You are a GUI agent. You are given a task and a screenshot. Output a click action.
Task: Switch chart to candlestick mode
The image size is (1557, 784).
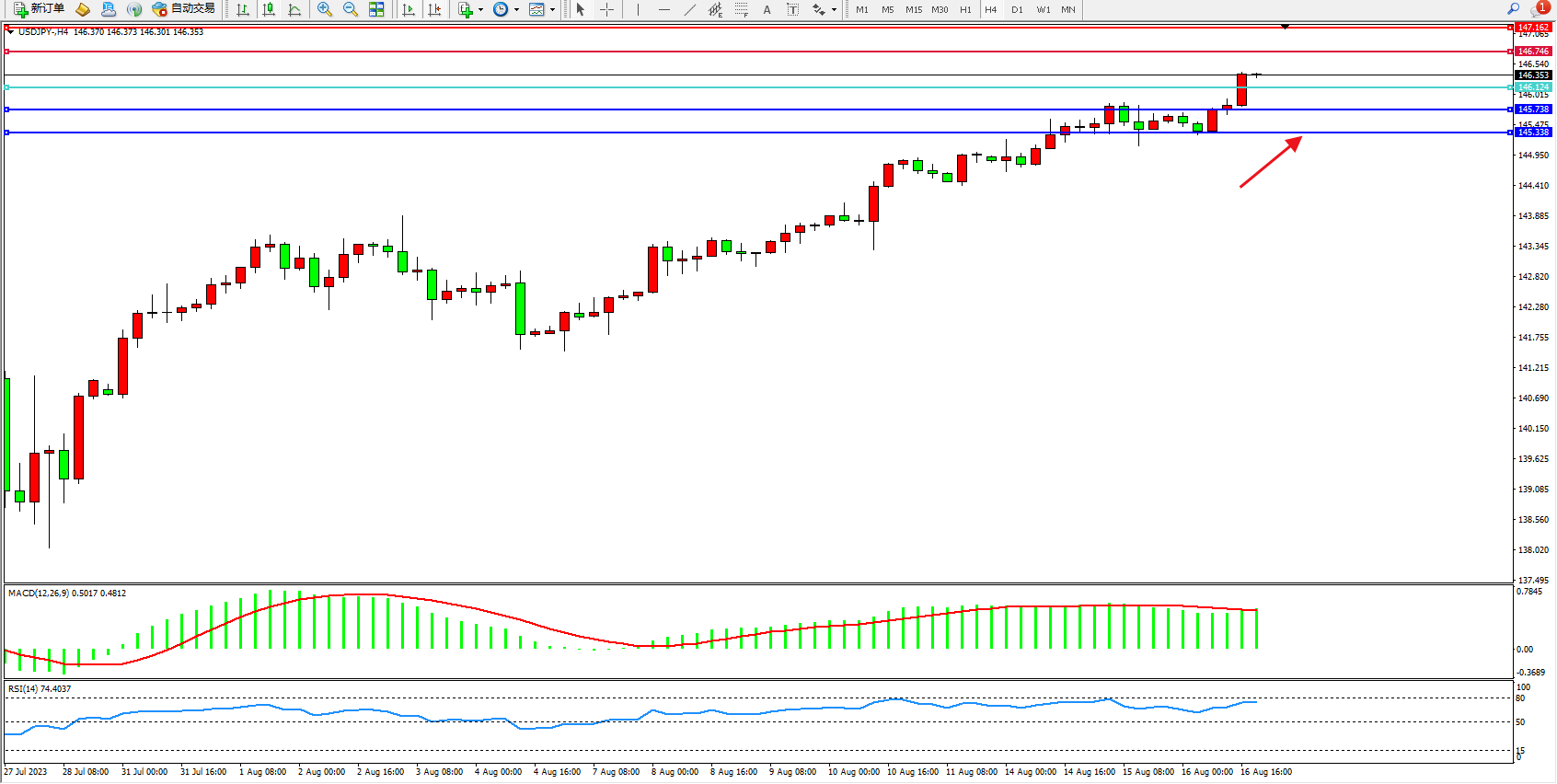pyautogui.click(x=269, y=9)
